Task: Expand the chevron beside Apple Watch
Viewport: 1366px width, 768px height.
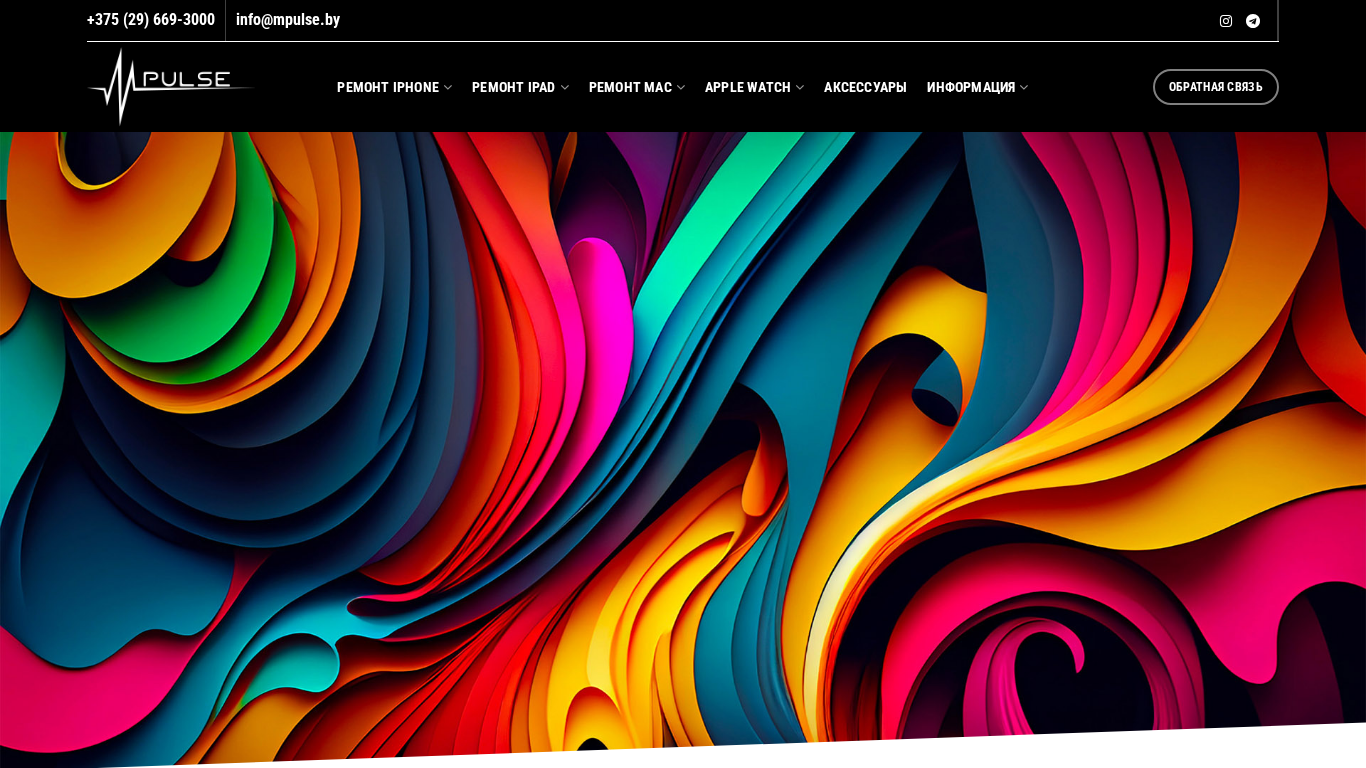Action: pos(800,88)
